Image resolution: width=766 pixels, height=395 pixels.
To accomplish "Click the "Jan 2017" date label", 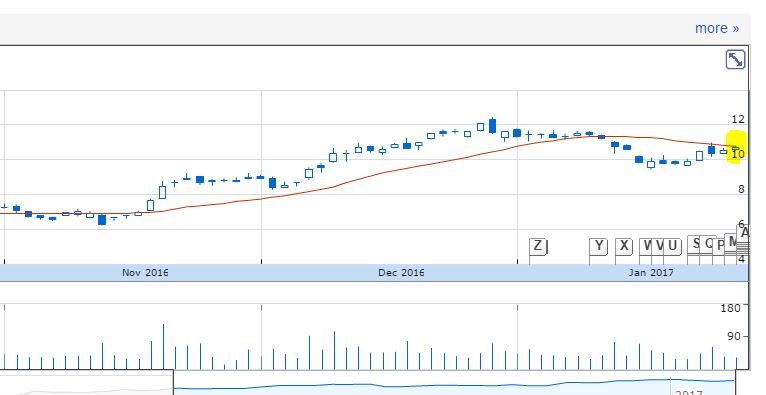I will click(x=651, y=272).
